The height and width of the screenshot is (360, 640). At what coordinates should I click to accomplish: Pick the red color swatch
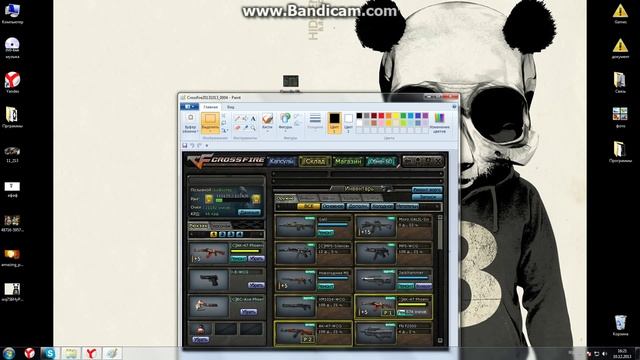[381, 116]
